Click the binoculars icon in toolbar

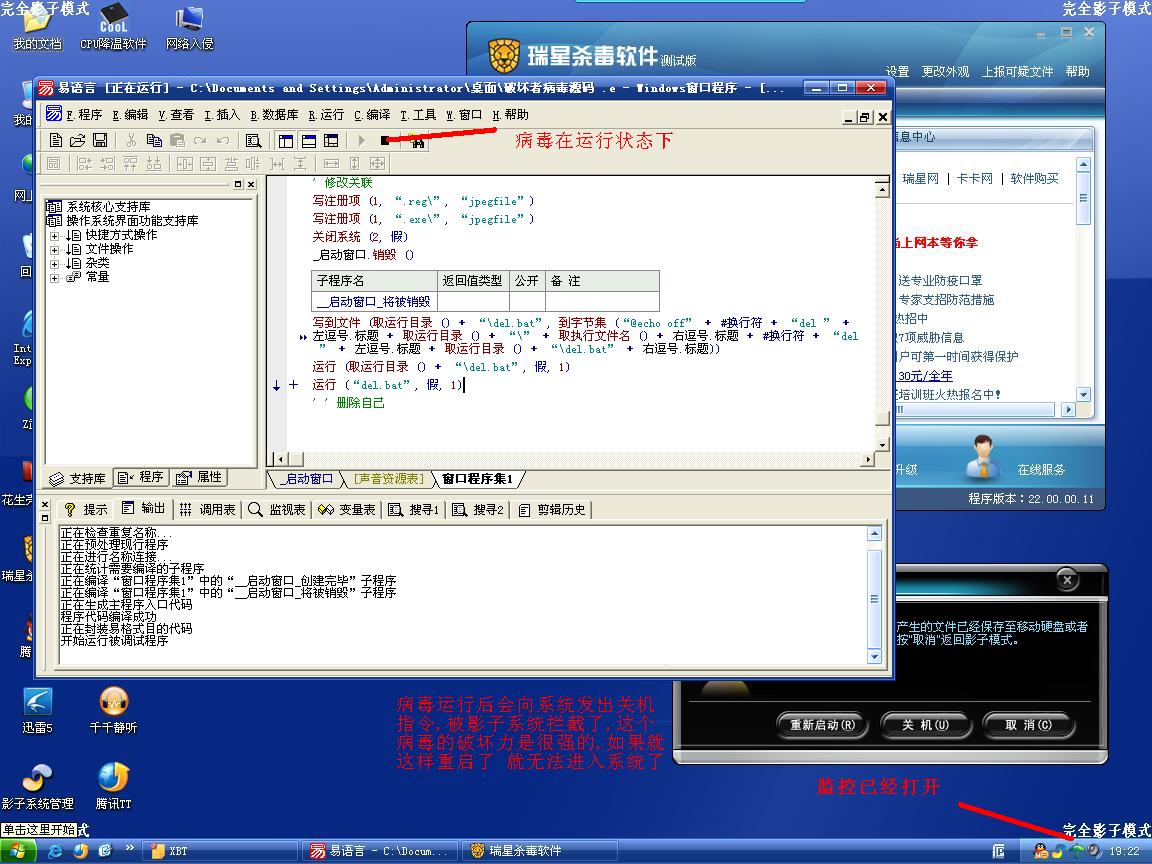tap(417, 142)
